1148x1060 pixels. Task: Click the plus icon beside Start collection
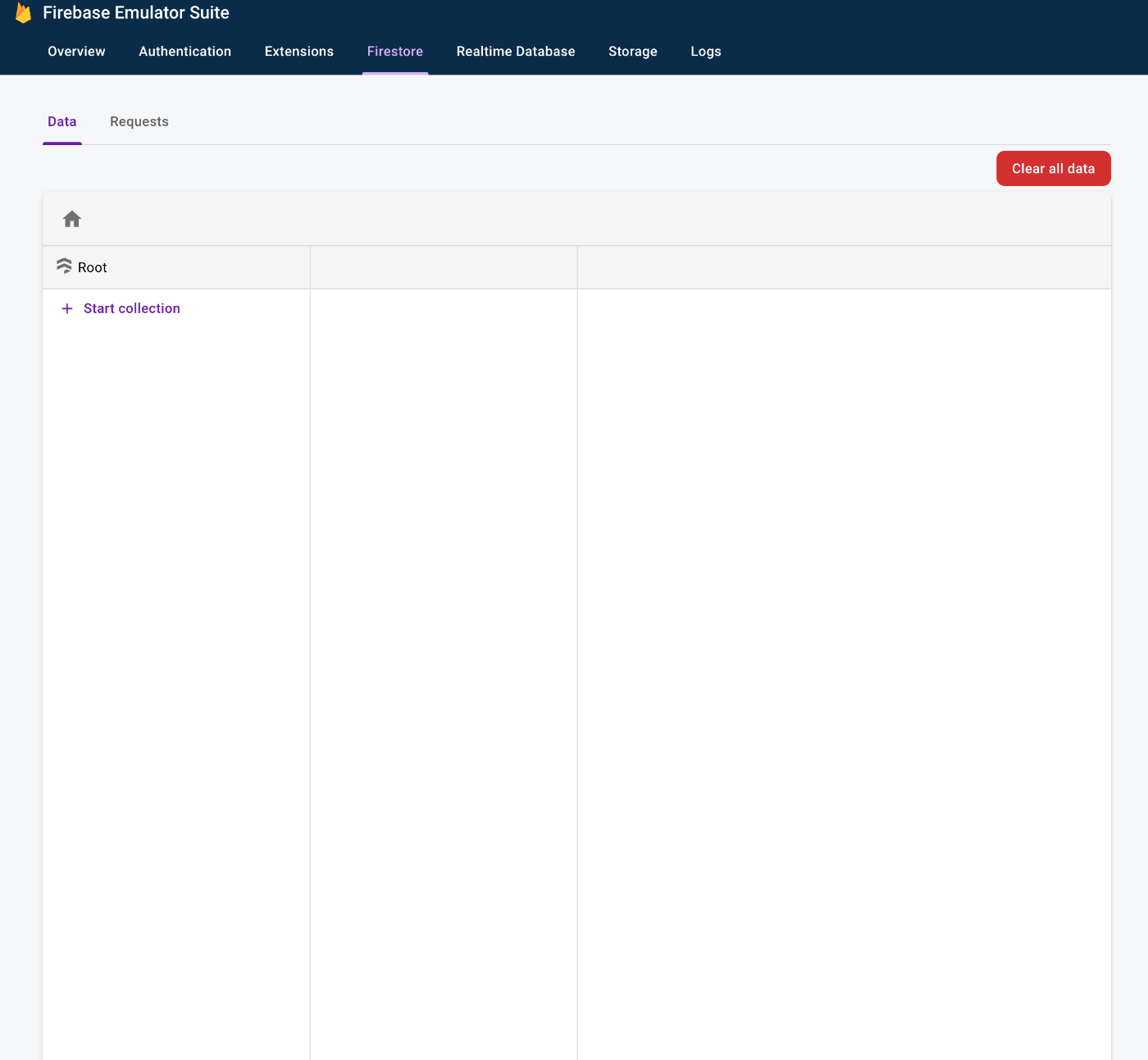coord(67,308)
